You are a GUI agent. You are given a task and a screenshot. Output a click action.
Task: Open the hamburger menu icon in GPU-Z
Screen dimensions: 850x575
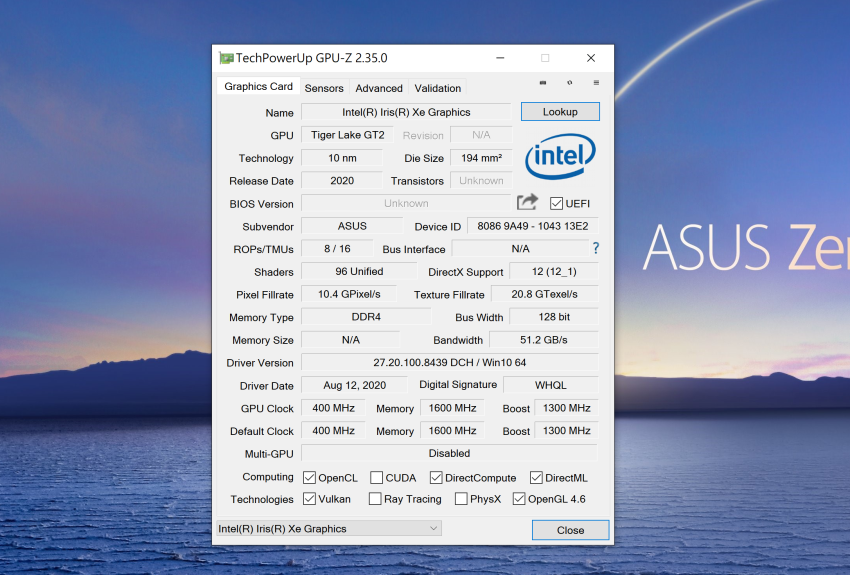click(x=596, y=83)
